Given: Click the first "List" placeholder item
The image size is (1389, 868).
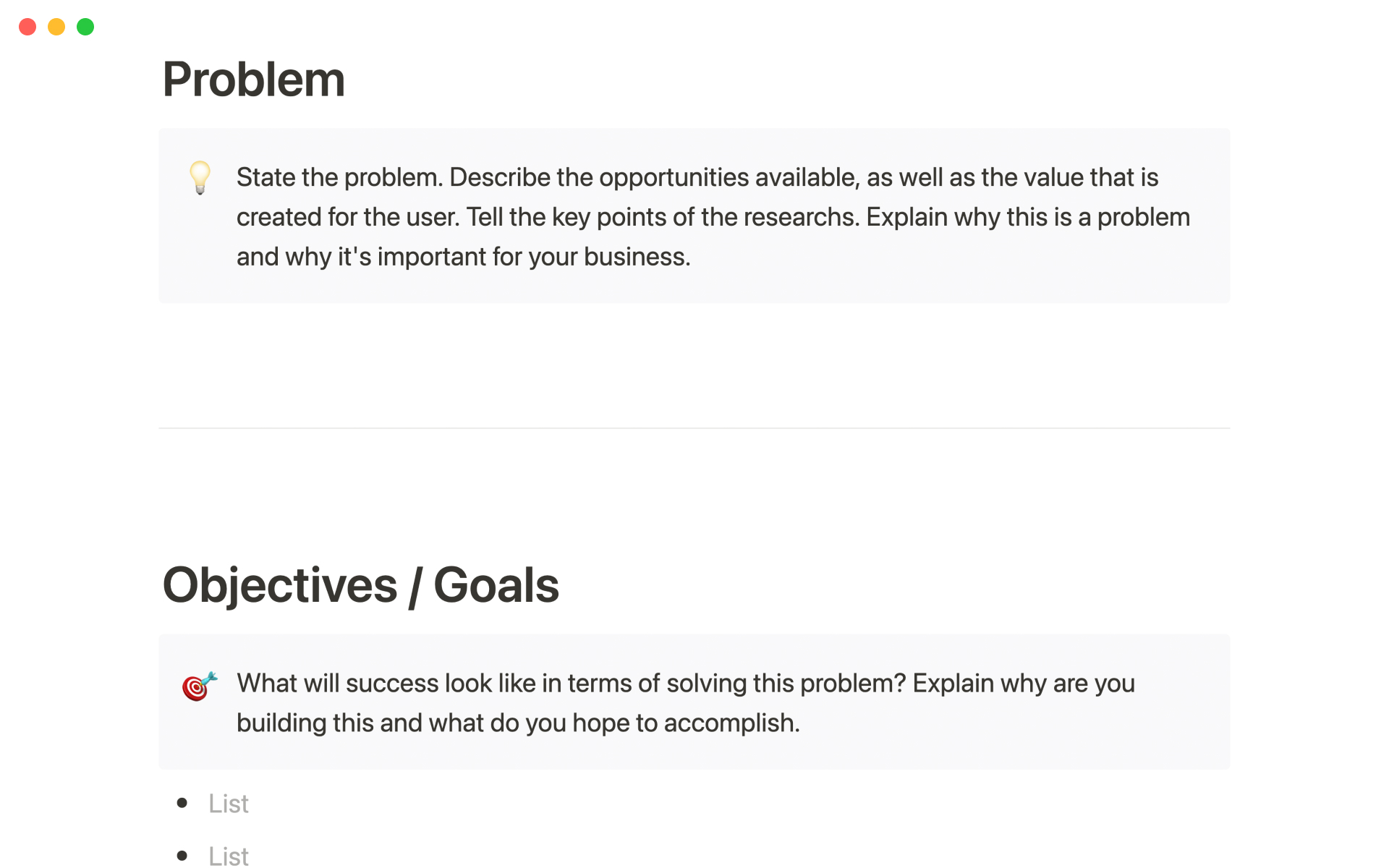Looking at the screenshot, I should point(229,804).
